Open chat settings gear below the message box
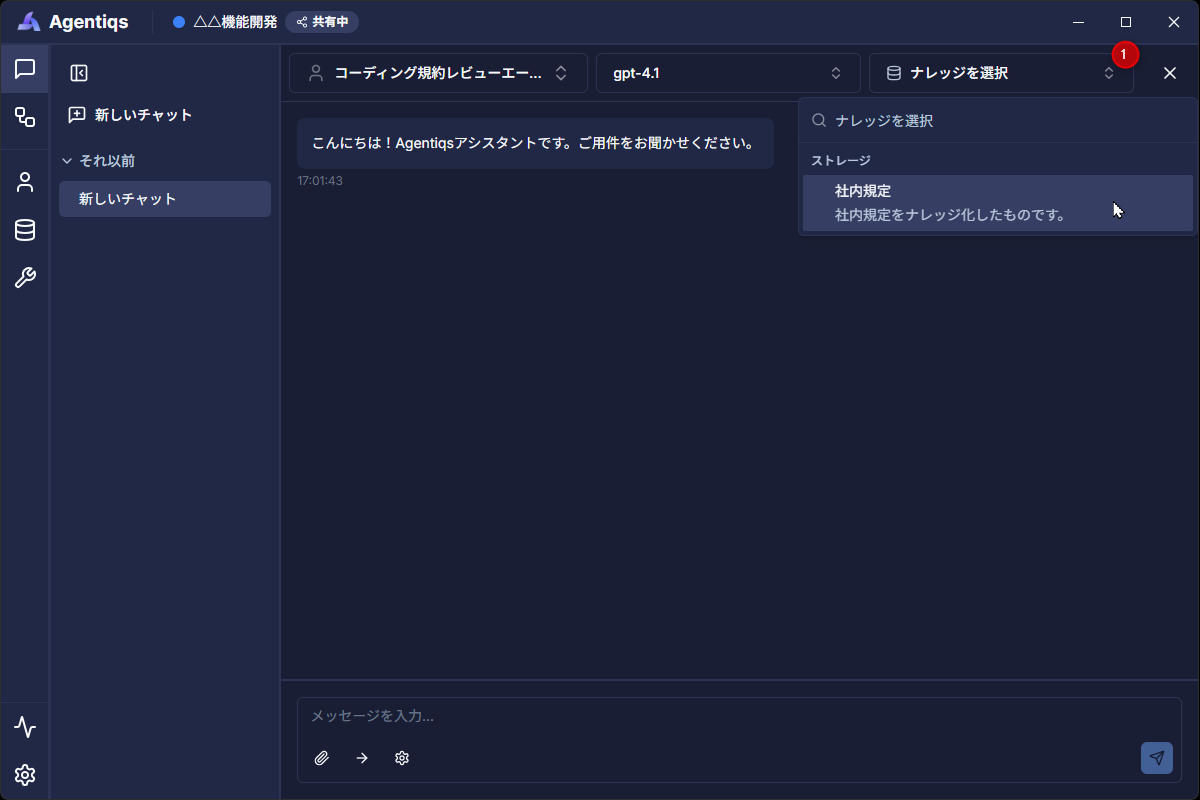The width and height of the screenshot is (1200, 800). click(402, 758)
